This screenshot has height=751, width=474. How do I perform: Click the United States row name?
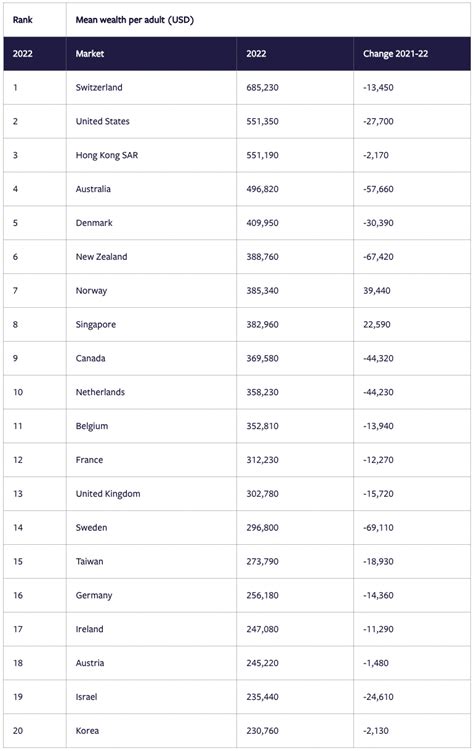pyautogui.click(x=102, y=121)
